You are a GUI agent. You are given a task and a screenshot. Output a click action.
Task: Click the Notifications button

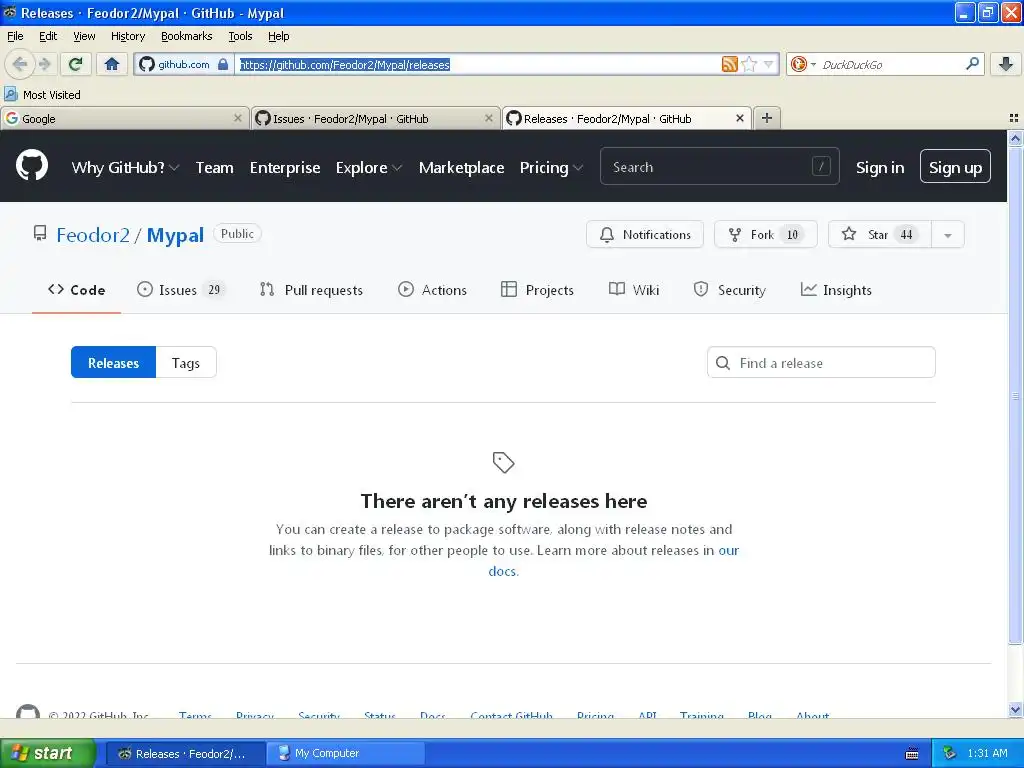[x=645, y=234]
